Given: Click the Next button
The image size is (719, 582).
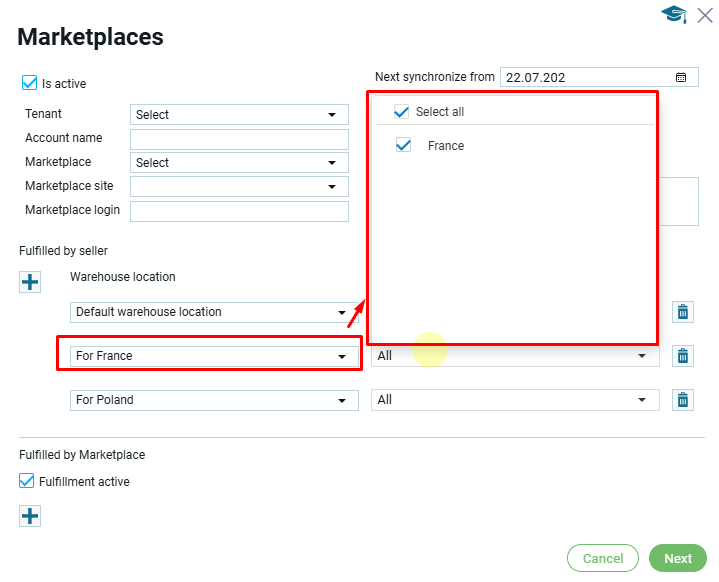Looking at the screenshot, I should 677,558.
